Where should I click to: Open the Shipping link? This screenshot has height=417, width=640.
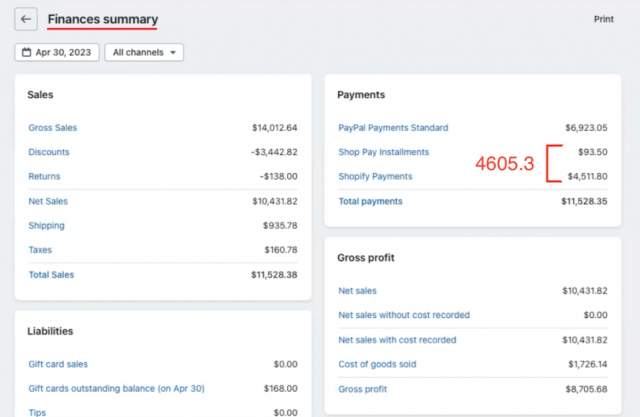click(46, 226)
